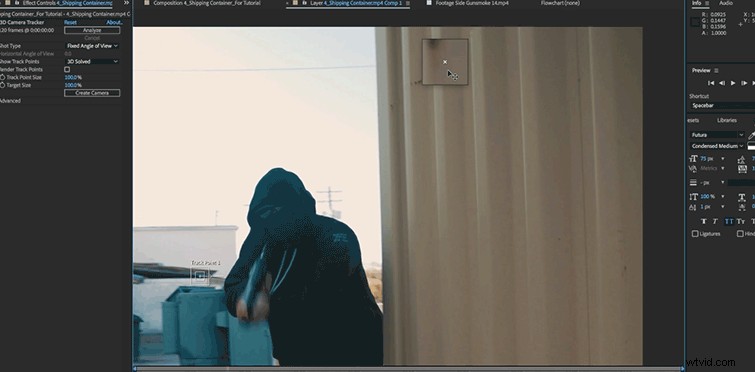Click the font size icon in Character panel
The height and width of the screenshot is (372, 755).
point(693,158)
